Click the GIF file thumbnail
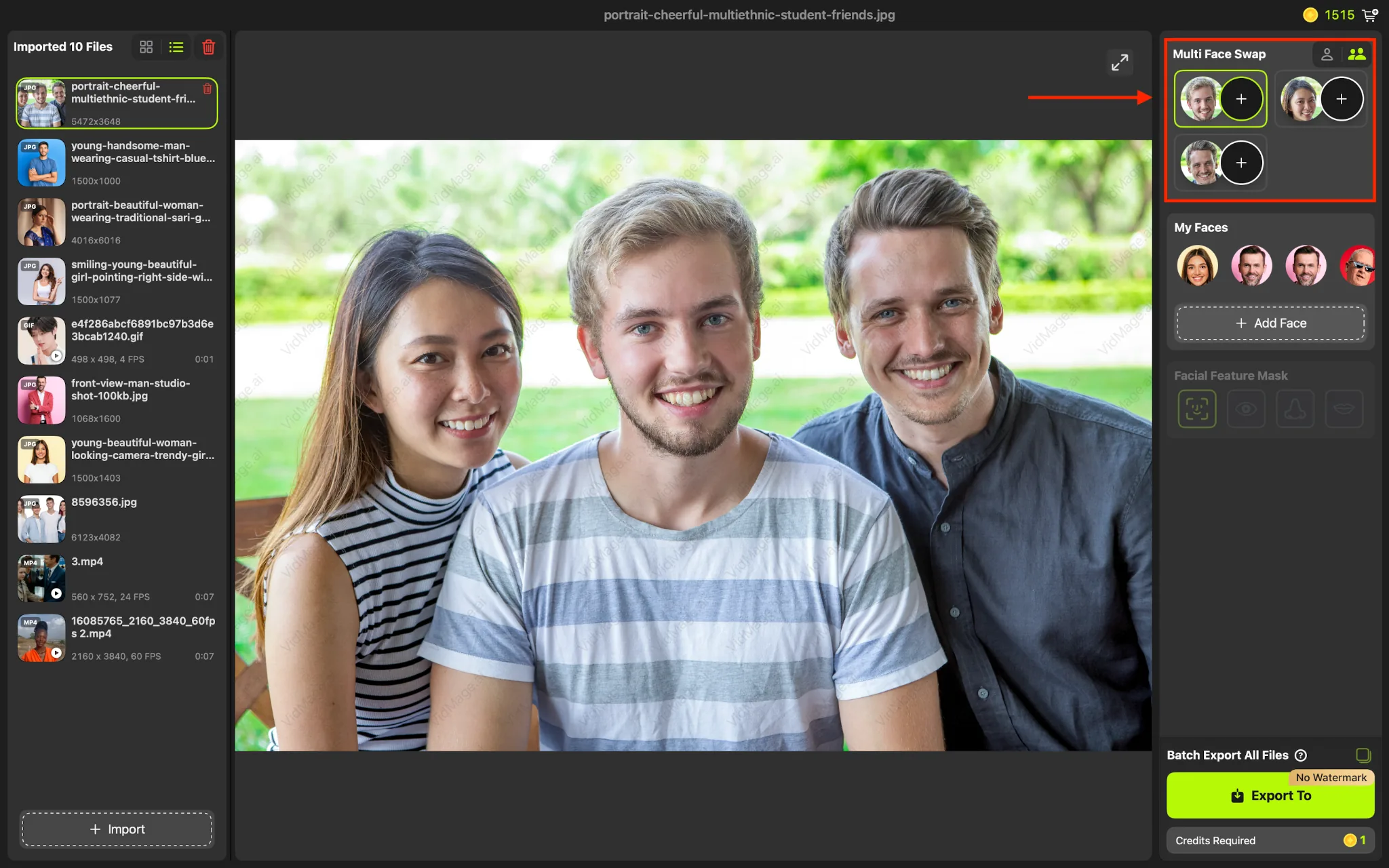Image resolution: width=1389 pixels, height=868 pixels. coord(41,341)
